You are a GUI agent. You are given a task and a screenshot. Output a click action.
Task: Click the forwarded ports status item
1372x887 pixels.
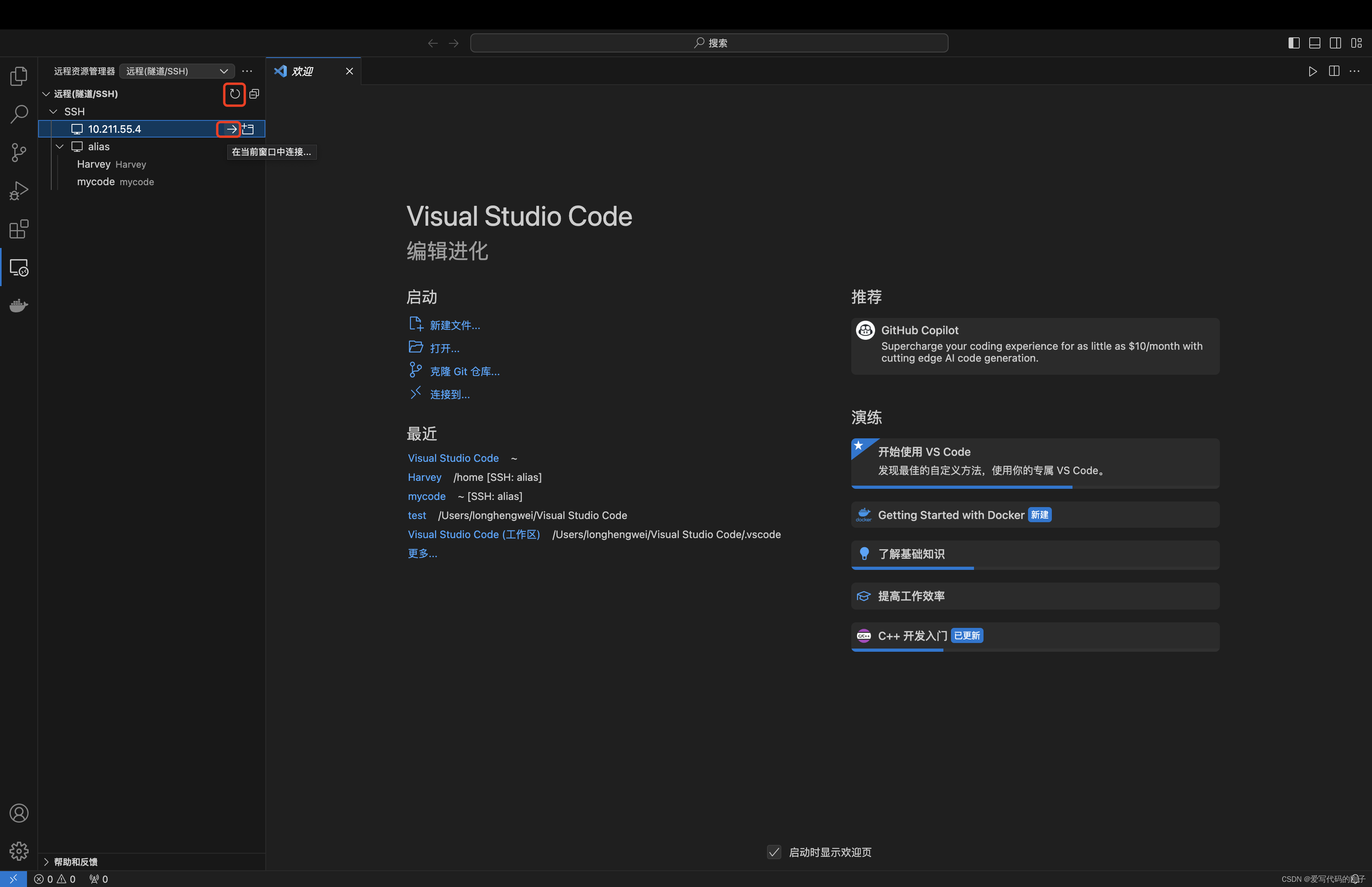(99, 879)
